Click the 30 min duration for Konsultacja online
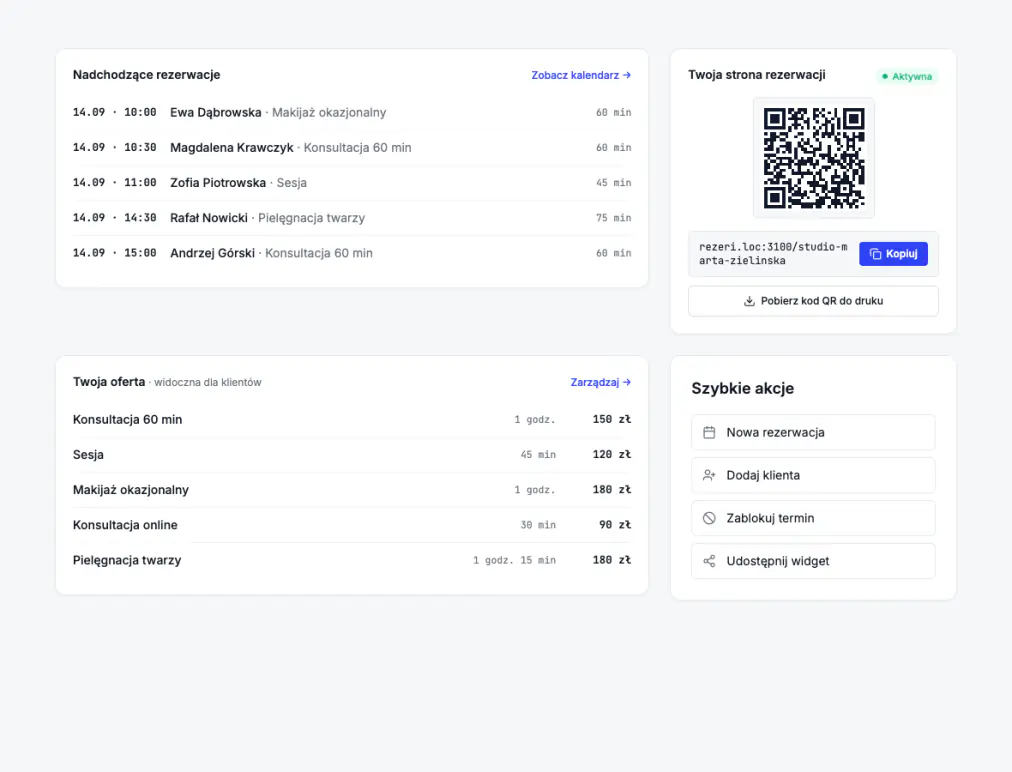The width and height of the screenshot is (1012, 772). tap(538, 525)
